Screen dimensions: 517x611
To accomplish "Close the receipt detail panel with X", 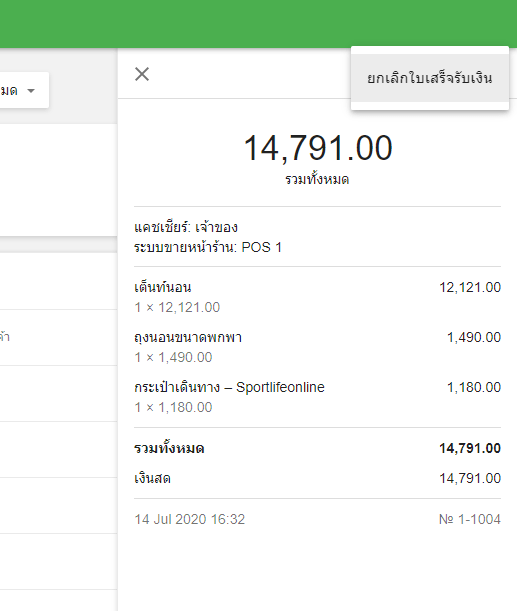I will coord(142,74).
